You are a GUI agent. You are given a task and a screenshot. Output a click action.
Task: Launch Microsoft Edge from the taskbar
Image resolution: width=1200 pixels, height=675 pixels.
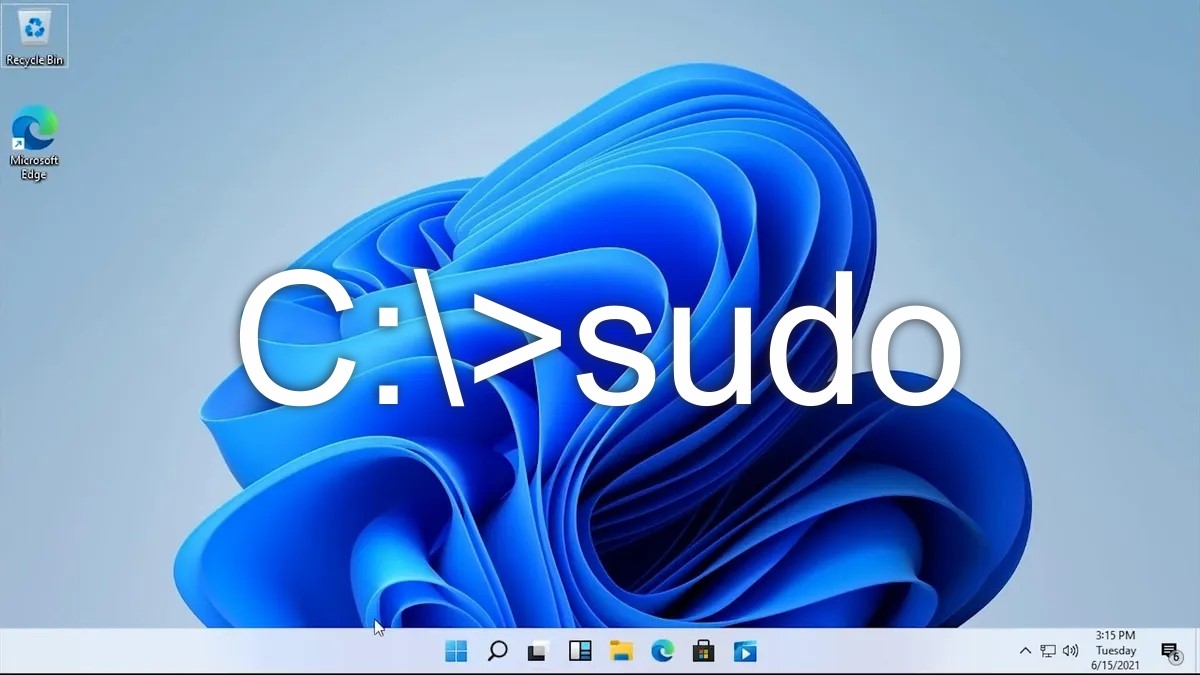(662, 652)
